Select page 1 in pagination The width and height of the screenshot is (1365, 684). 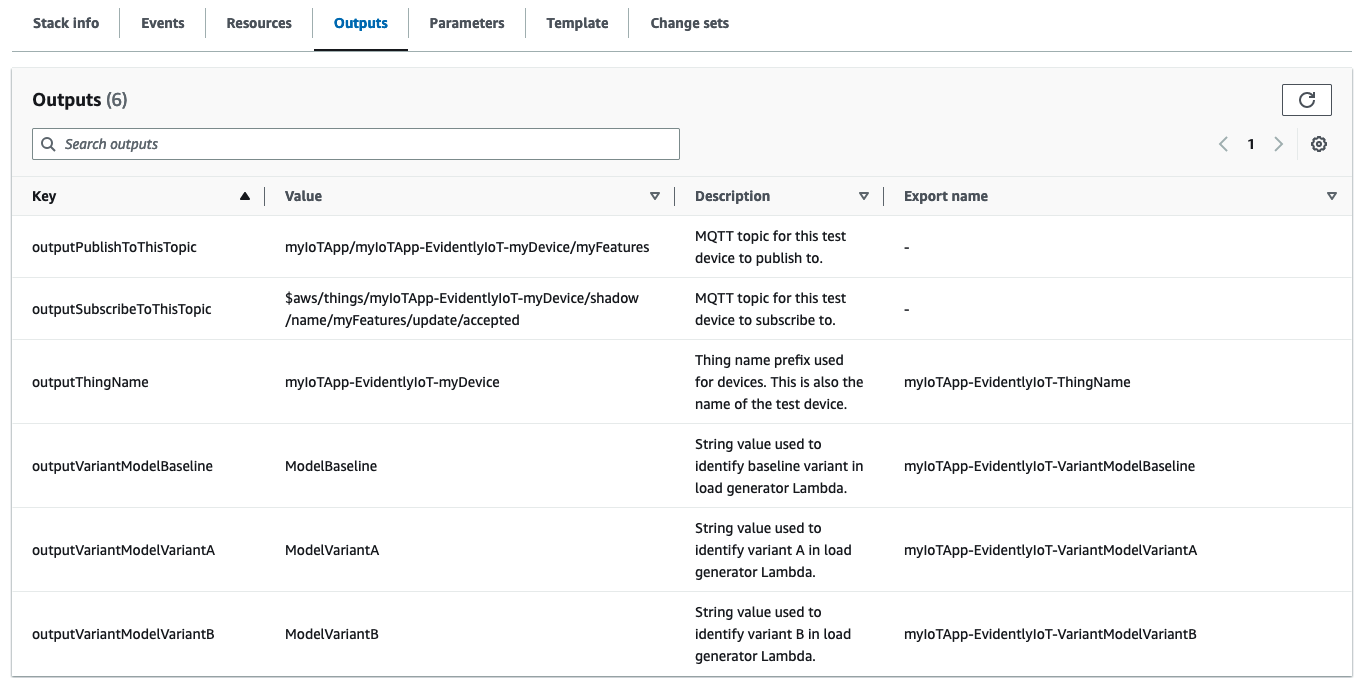point(1251,144)
